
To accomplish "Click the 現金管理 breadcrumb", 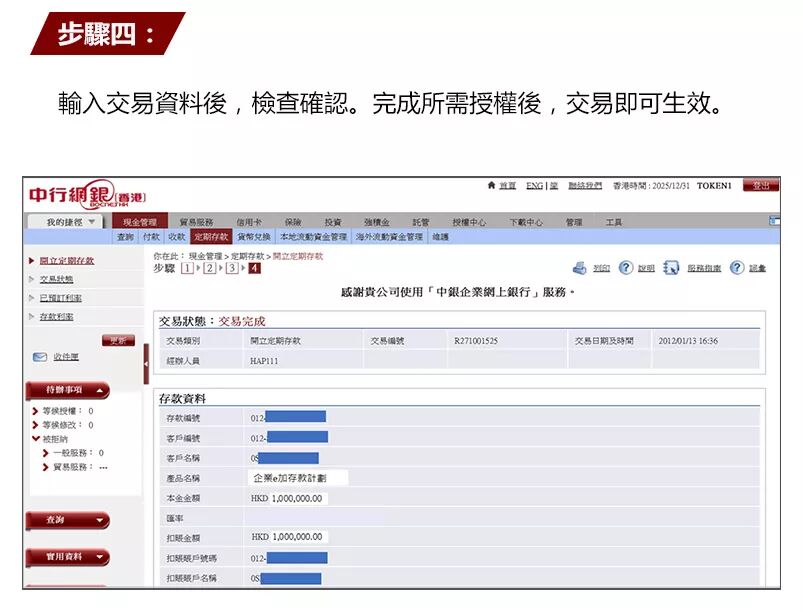I will (205, 256).
